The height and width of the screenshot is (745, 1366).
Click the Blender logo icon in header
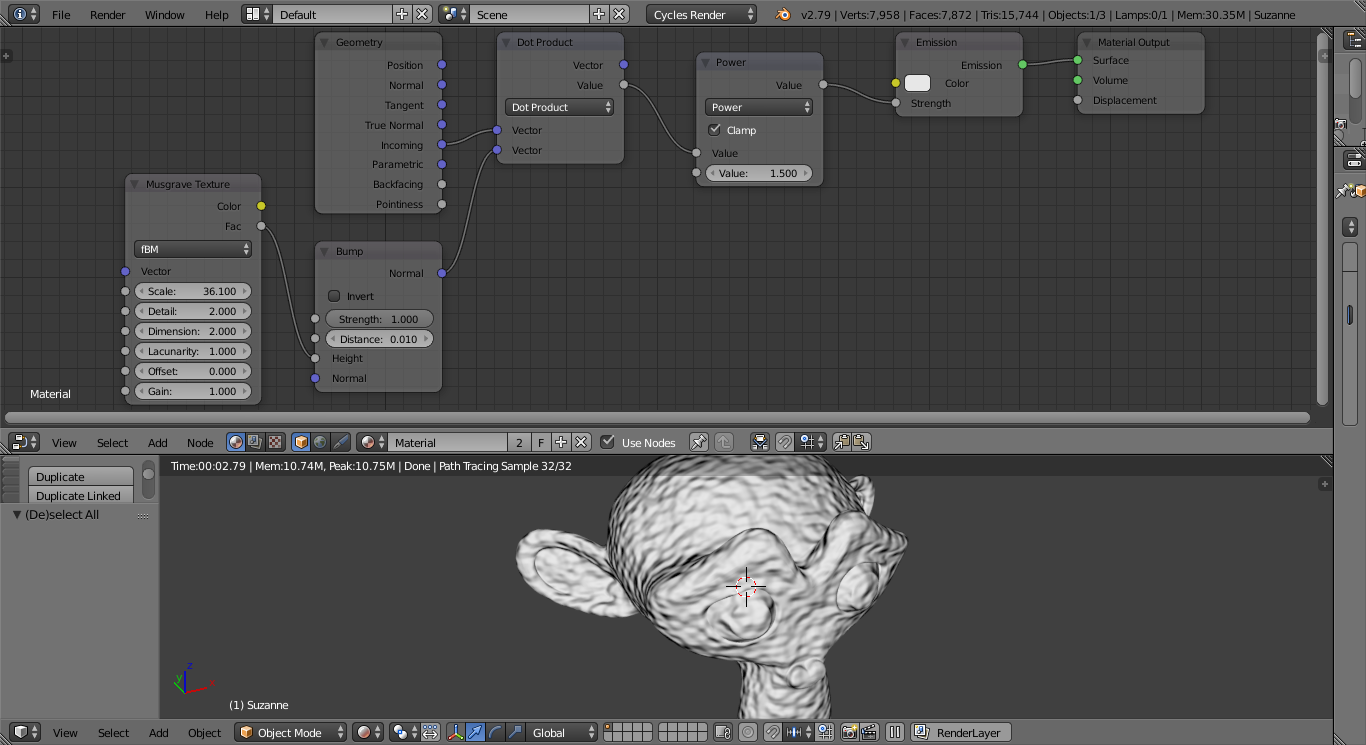pos(784,14)
